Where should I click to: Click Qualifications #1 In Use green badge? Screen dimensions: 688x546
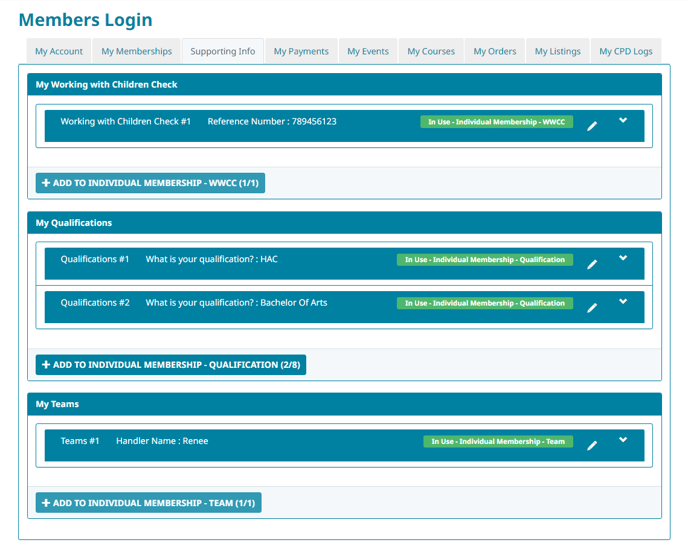pyautogui.click(x=484, y=260)
